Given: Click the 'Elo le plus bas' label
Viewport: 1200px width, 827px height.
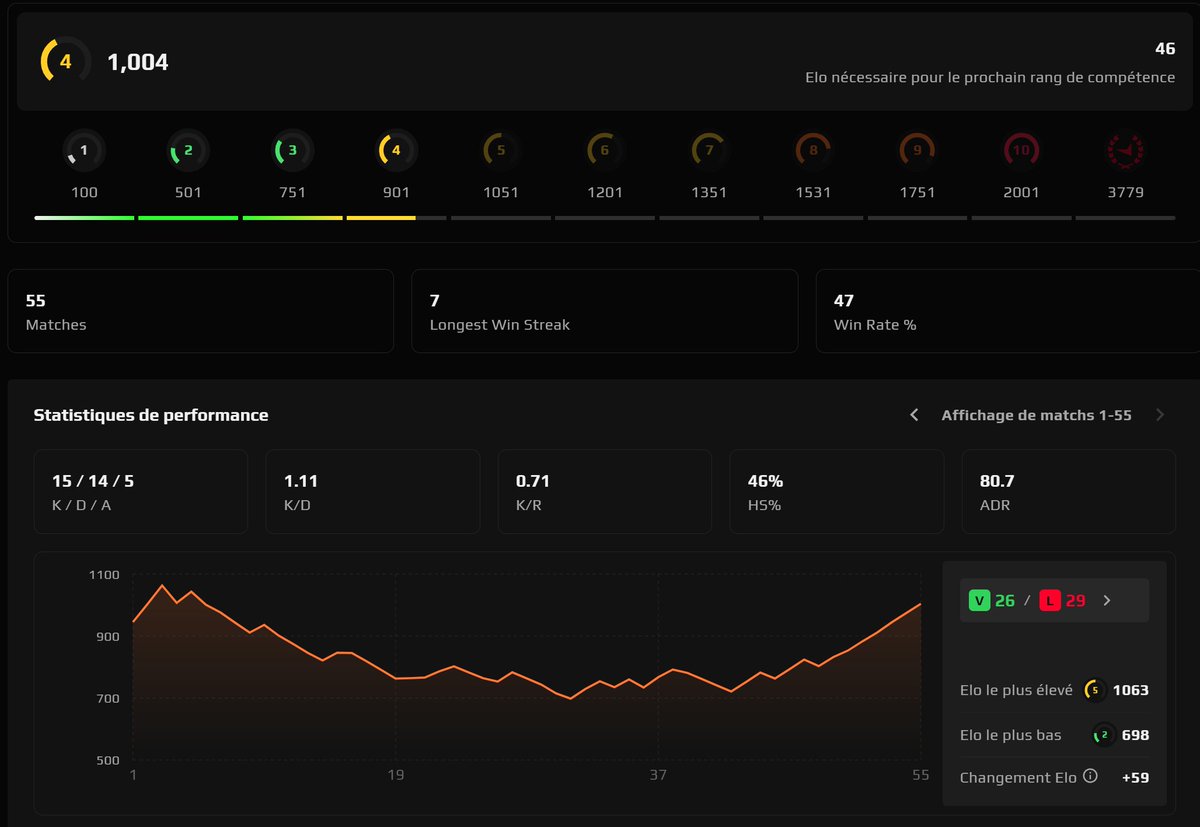Looking at the screenshot, I should [x=1011, y=735].
